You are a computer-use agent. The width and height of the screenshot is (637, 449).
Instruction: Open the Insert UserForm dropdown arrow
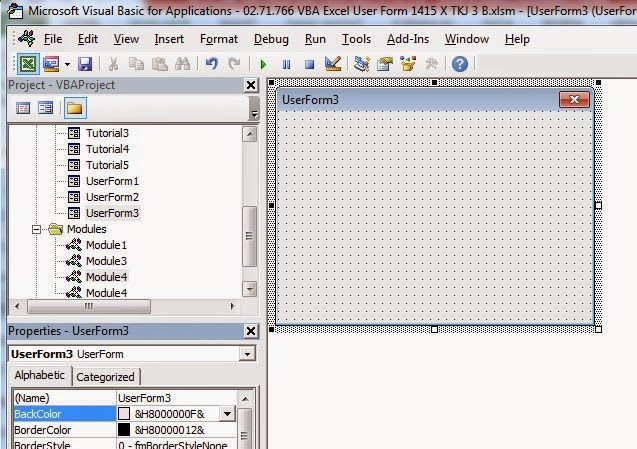pyautogui.click(x=67, y=64)
